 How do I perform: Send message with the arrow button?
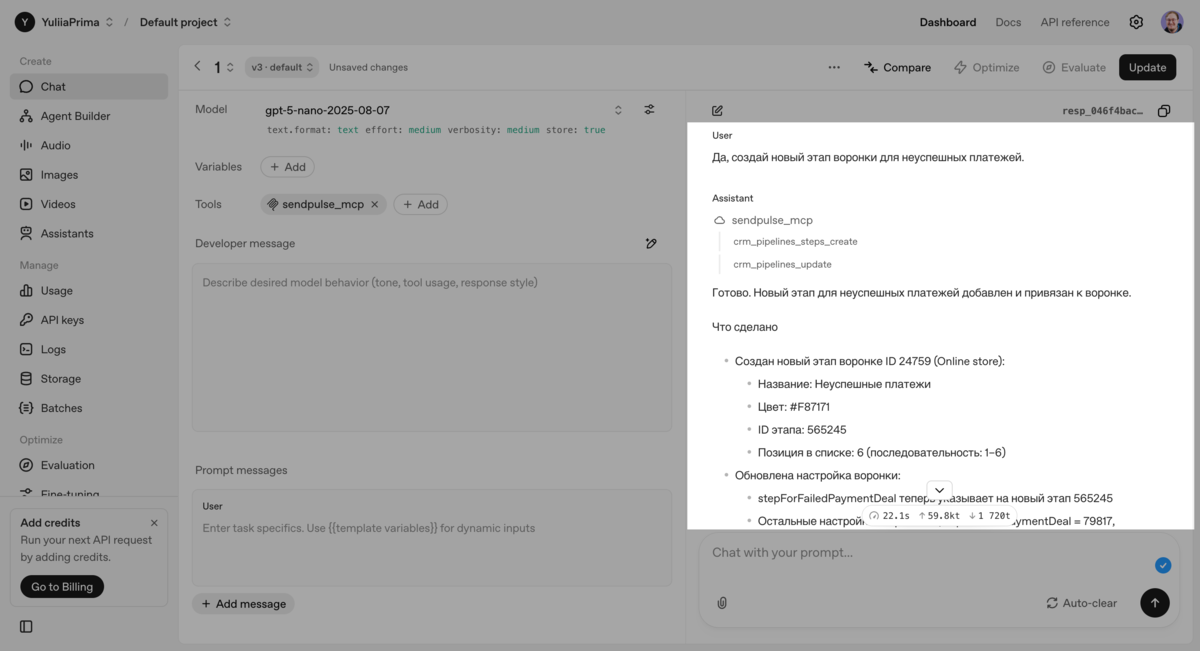click(1154, 603)
